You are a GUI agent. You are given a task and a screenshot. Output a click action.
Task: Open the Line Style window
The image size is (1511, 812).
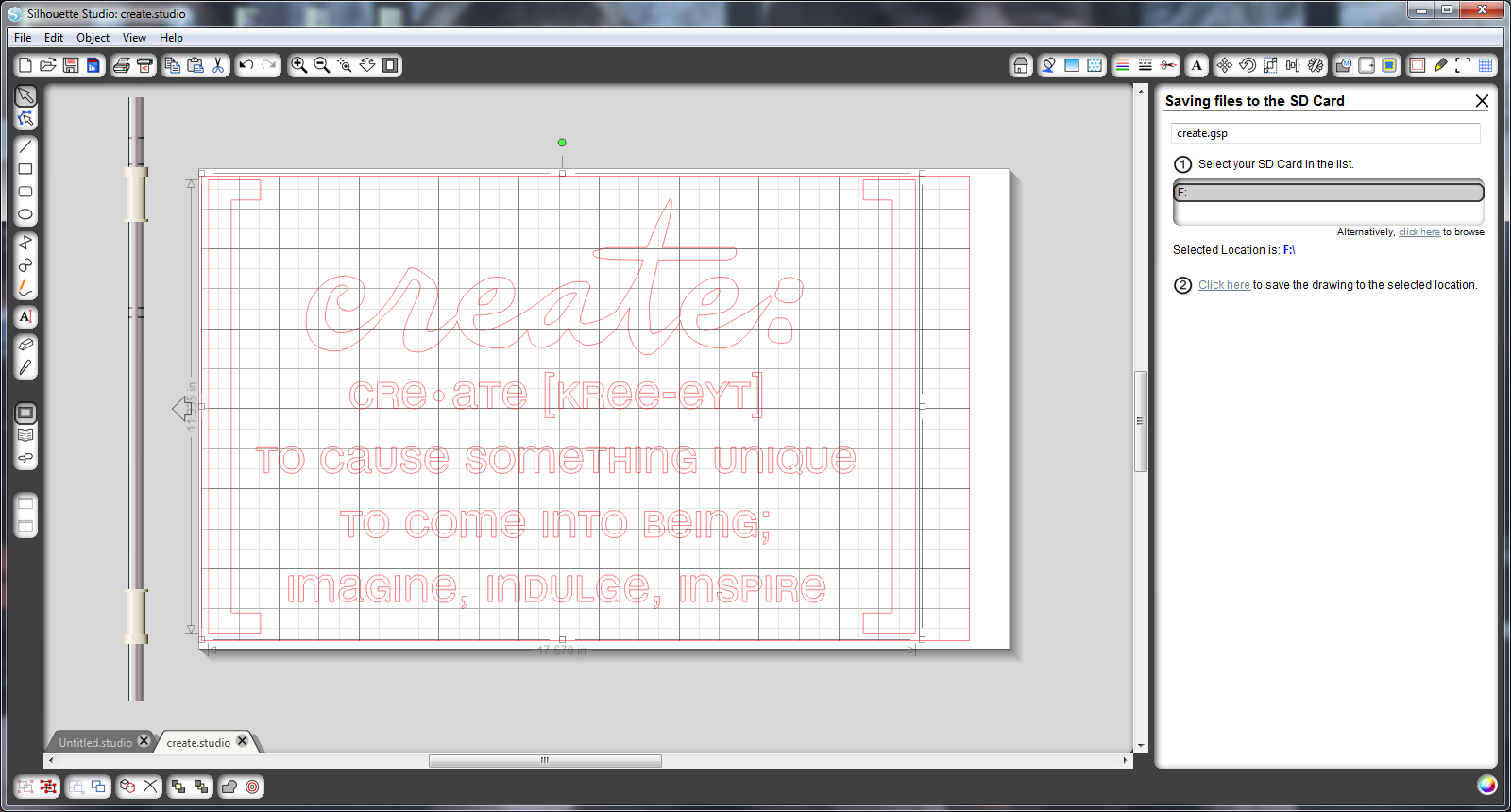click(1146, 65)
